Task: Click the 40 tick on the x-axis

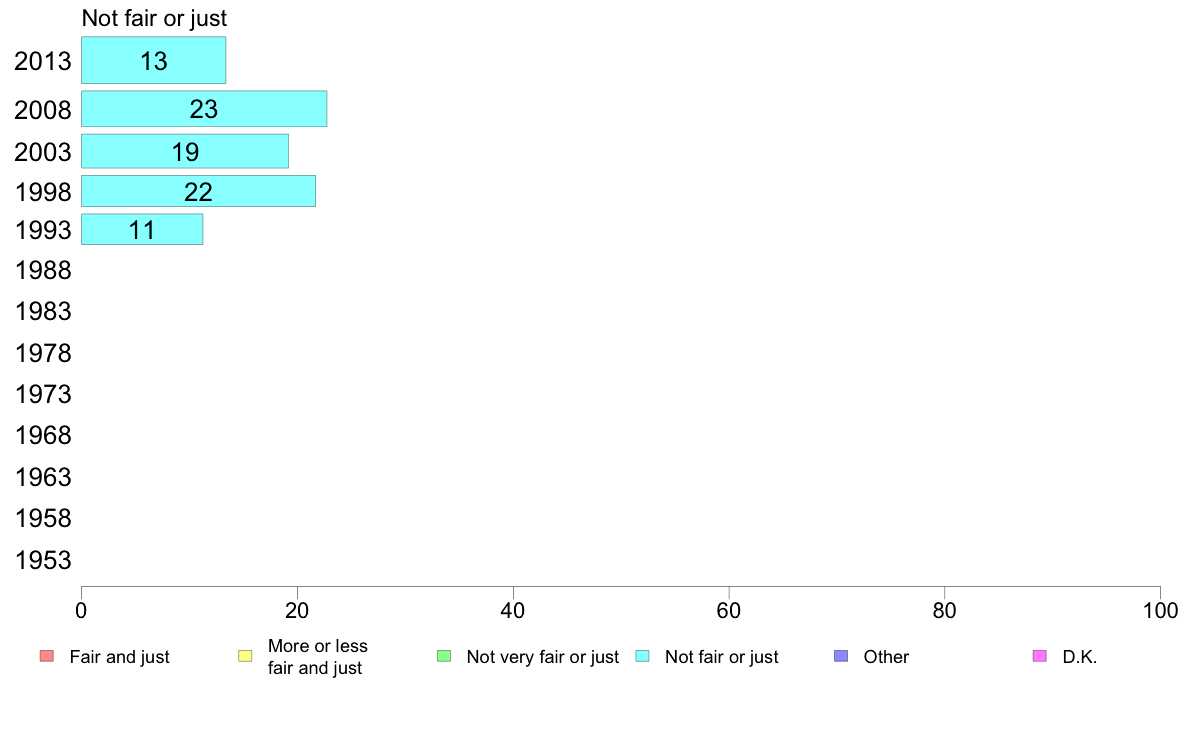Action: coord(513,610)
